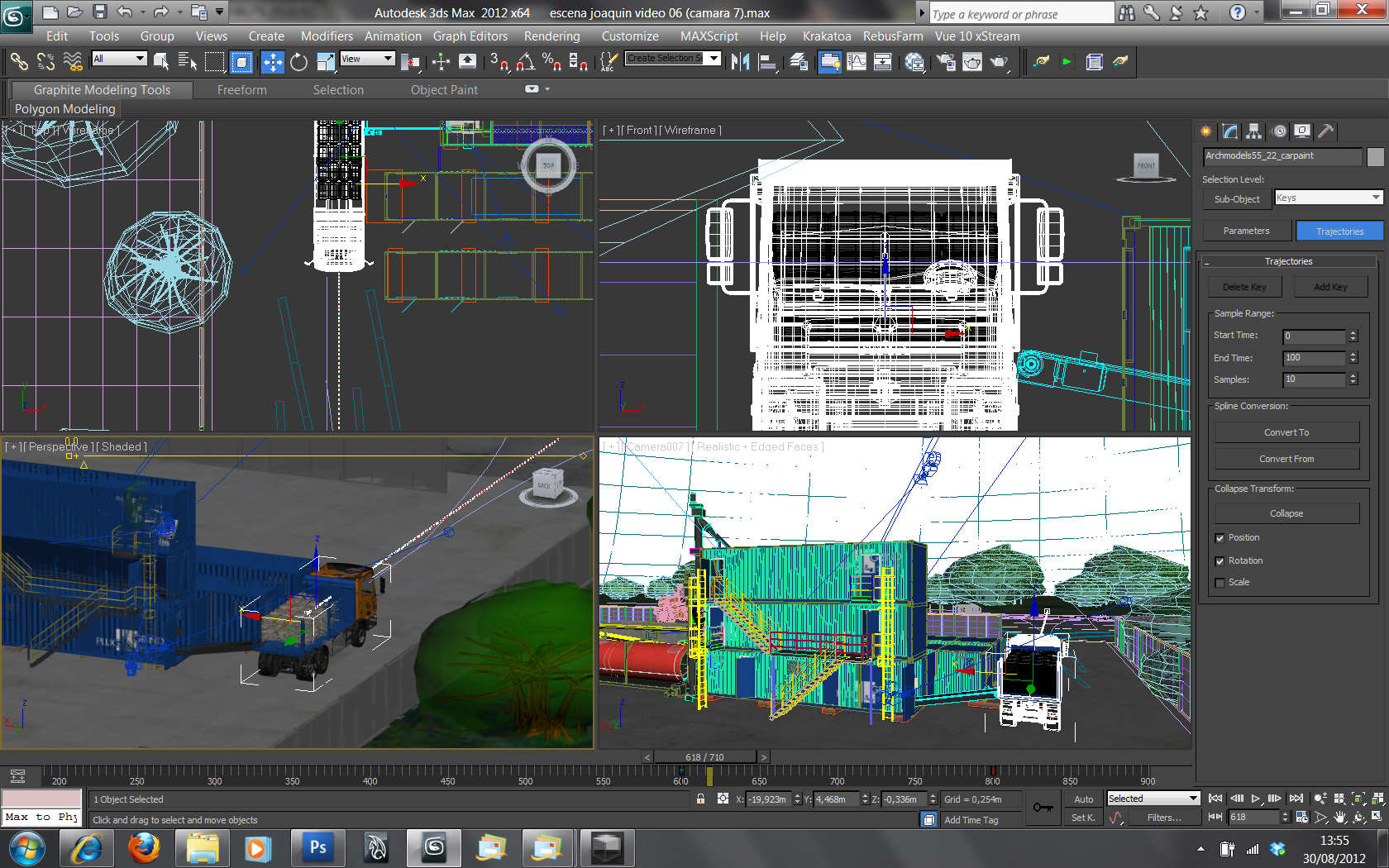Click the Render Setup teapot icon

coord(946,62)
